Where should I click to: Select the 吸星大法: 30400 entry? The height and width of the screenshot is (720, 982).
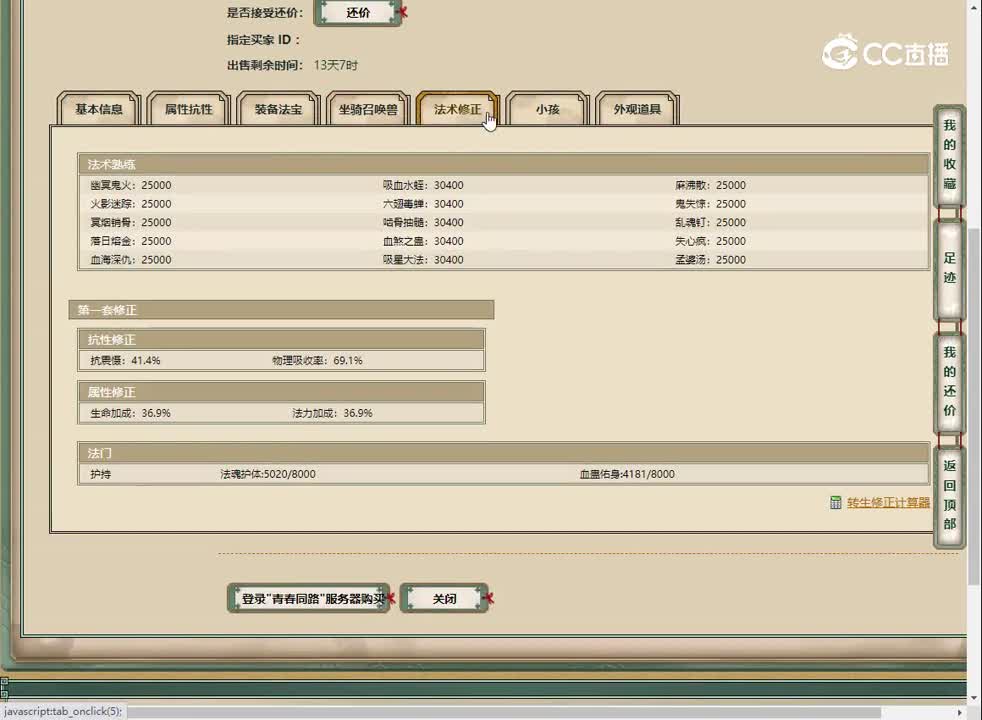[423, 260]
